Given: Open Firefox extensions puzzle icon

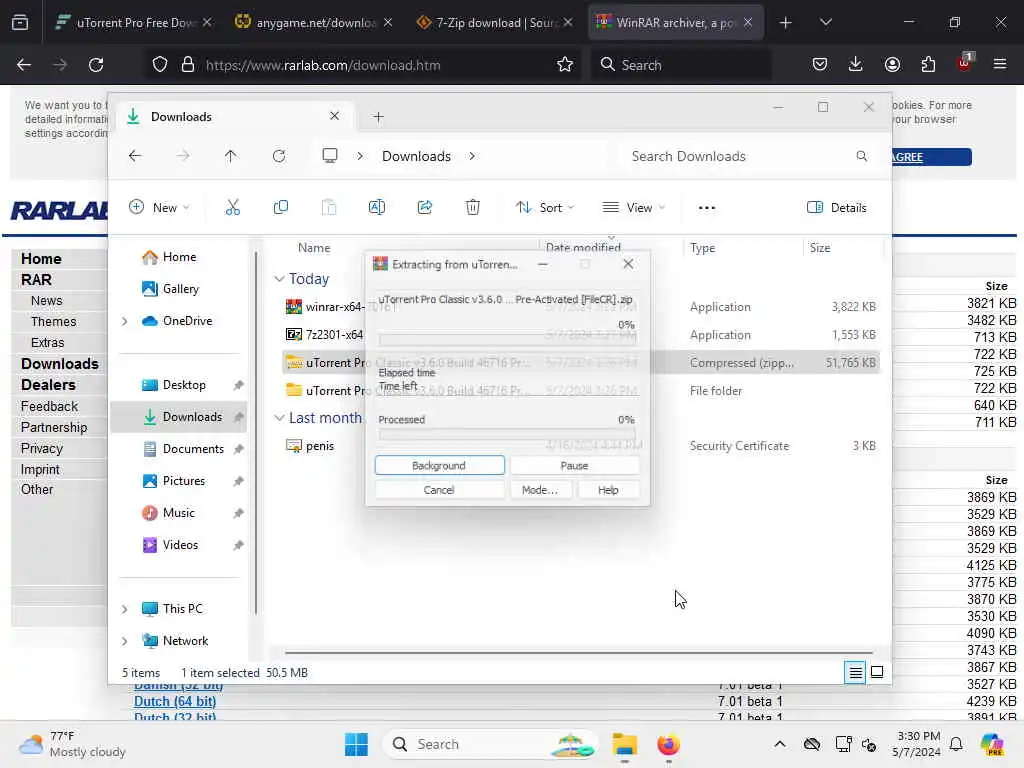Looking at the screenshot, I should (928, 64).
